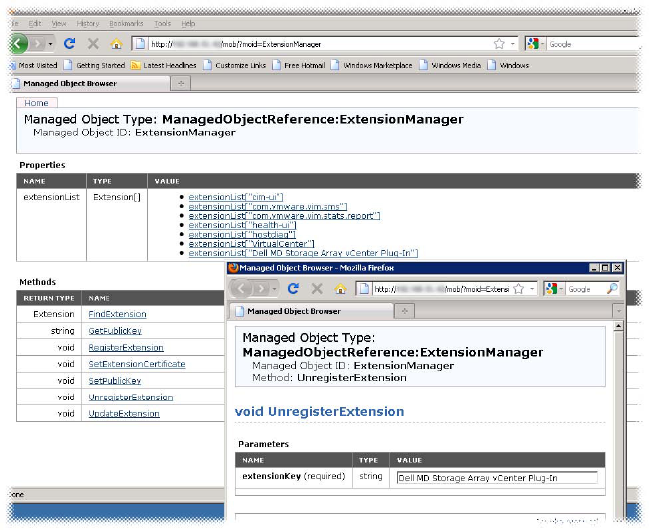The width and height of the screenshot is (649, 530).
Task: Open tab list dropdown in popup window
Action: coord(619,311)
